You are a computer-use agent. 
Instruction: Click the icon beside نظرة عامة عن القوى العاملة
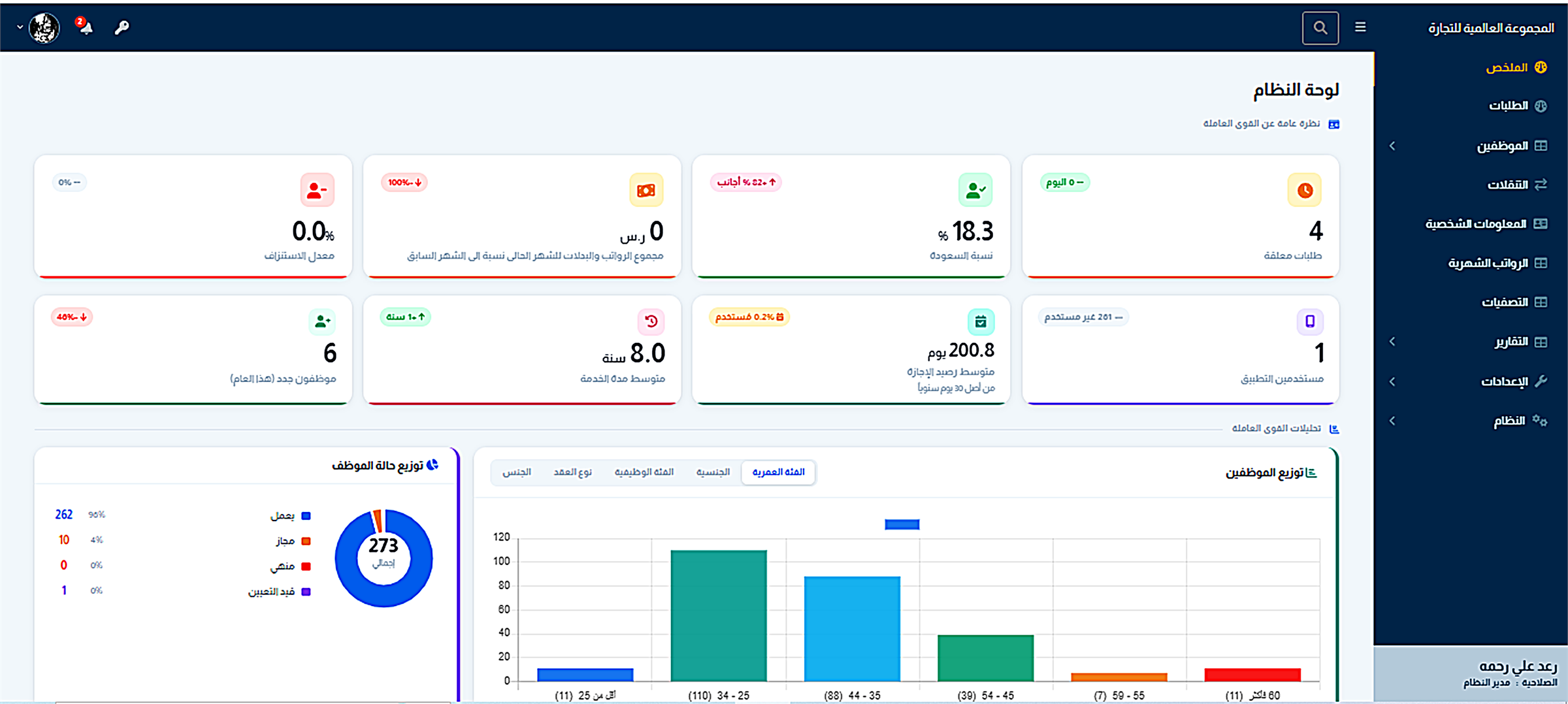click(x=1334, y=124)
